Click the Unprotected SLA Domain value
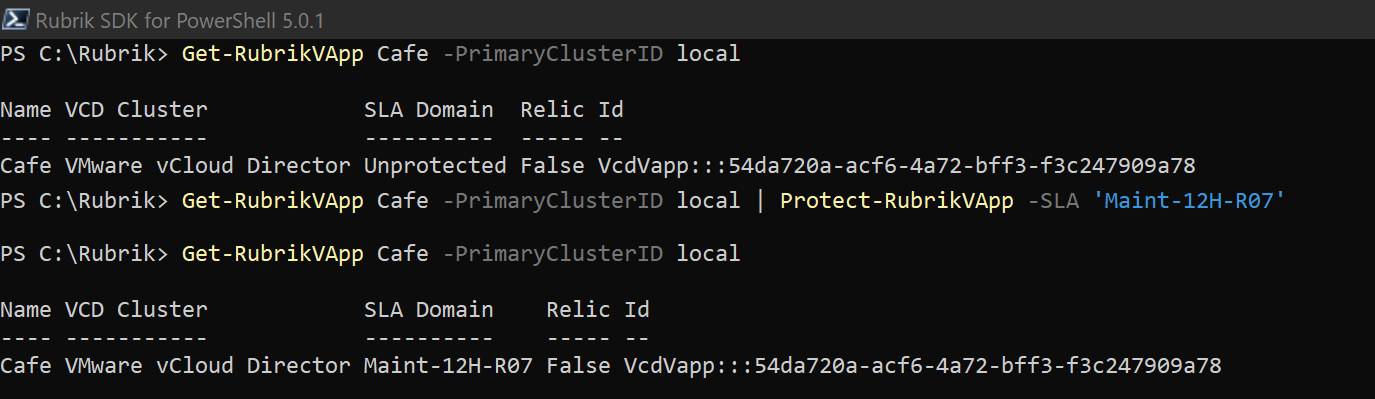 pos(436,165)
